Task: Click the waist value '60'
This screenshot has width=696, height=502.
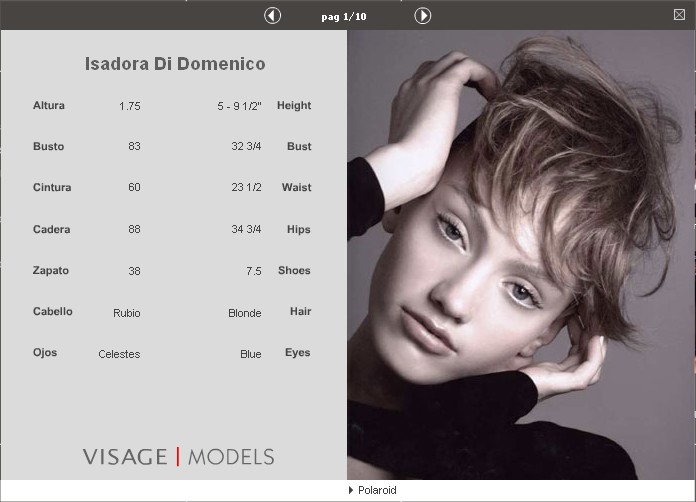Action: [x=134, y=187]
